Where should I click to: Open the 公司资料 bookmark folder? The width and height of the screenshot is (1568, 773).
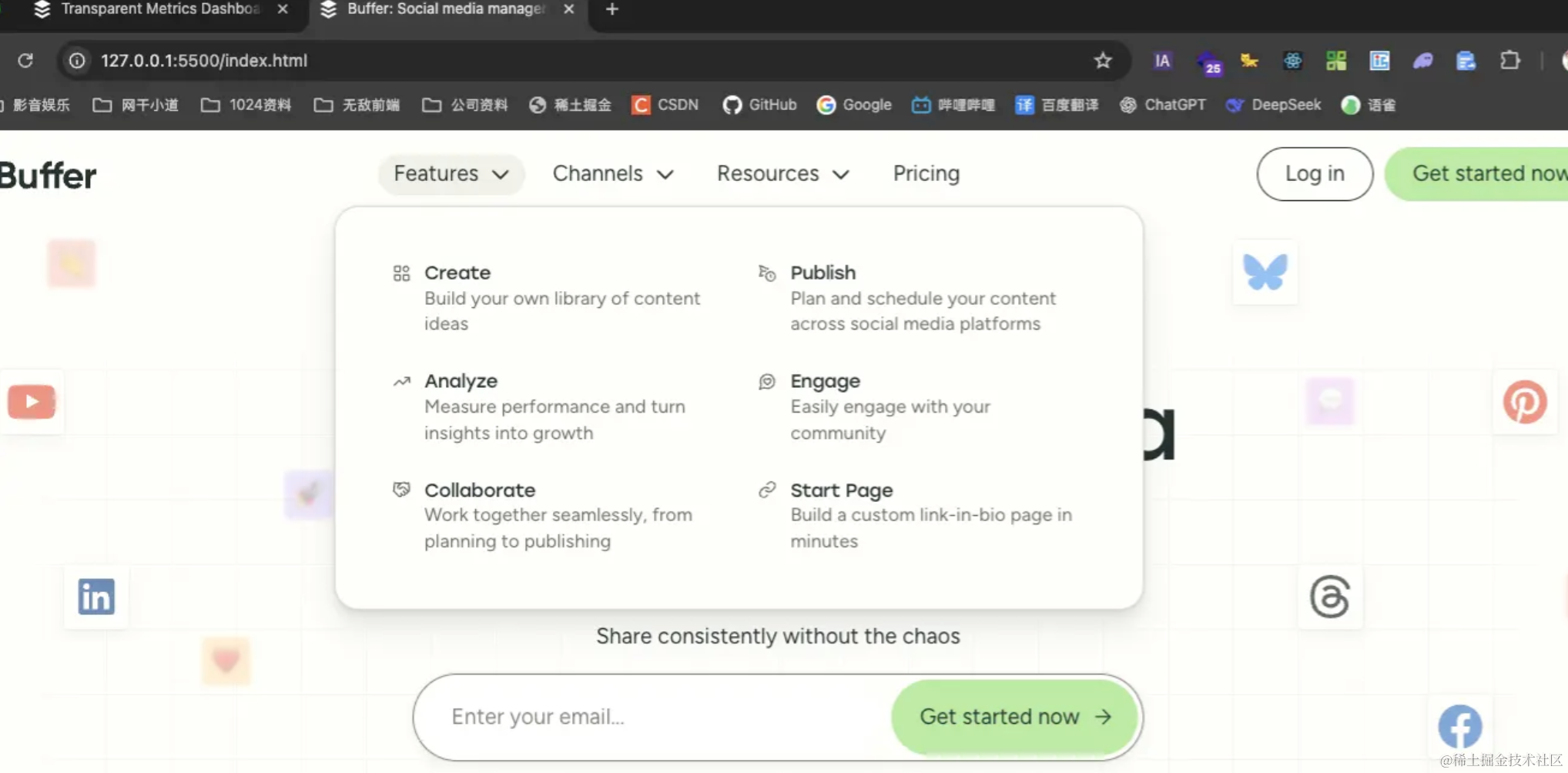pos(465,105)
